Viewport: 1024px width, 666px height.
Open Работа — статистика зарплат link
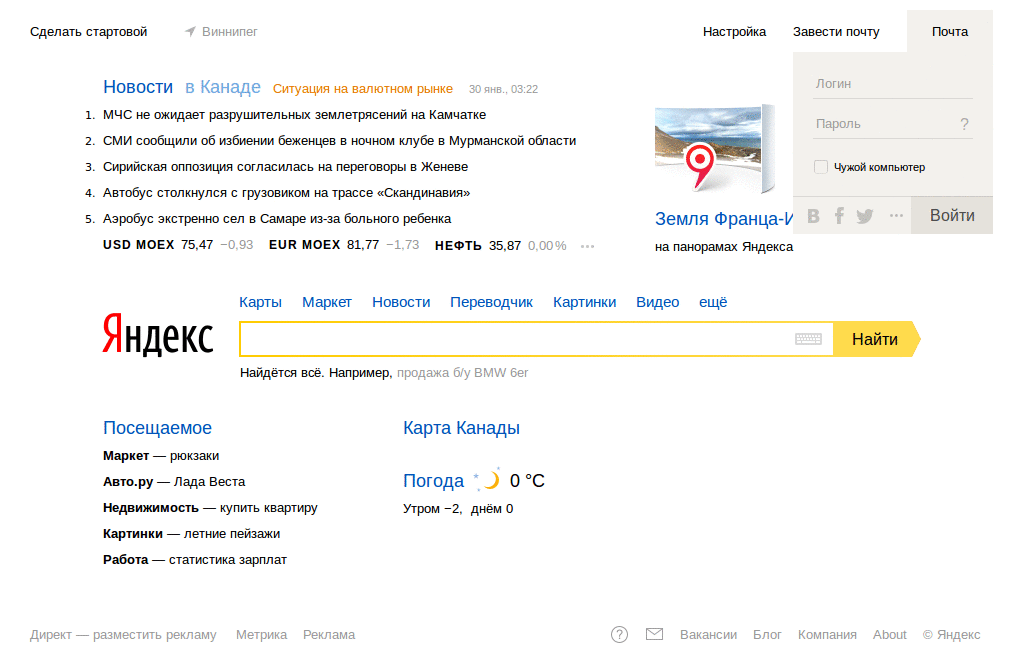coord(195,560)
